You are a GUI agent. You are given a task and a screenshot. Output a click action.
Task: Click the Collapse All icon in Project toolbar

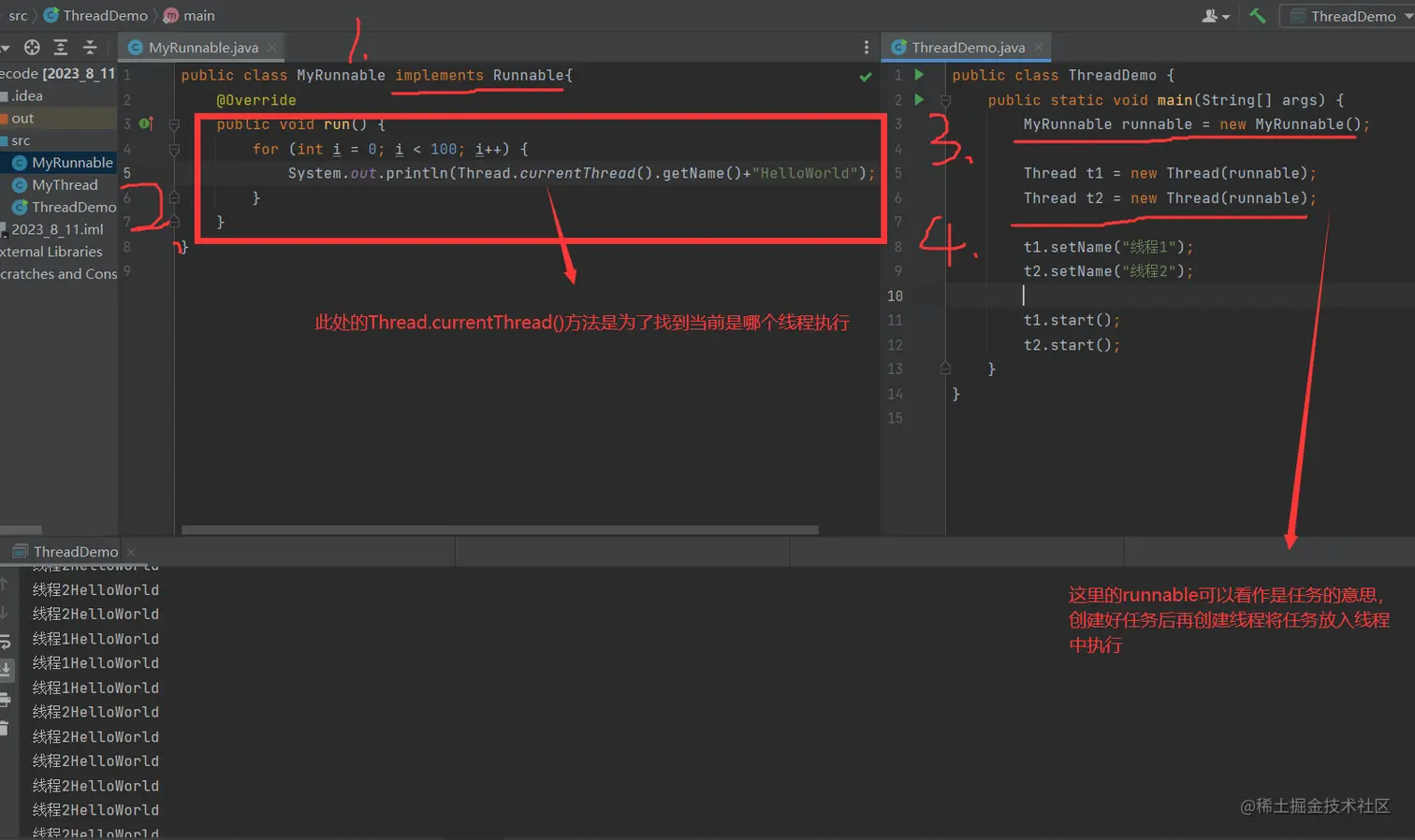[90, 47]
